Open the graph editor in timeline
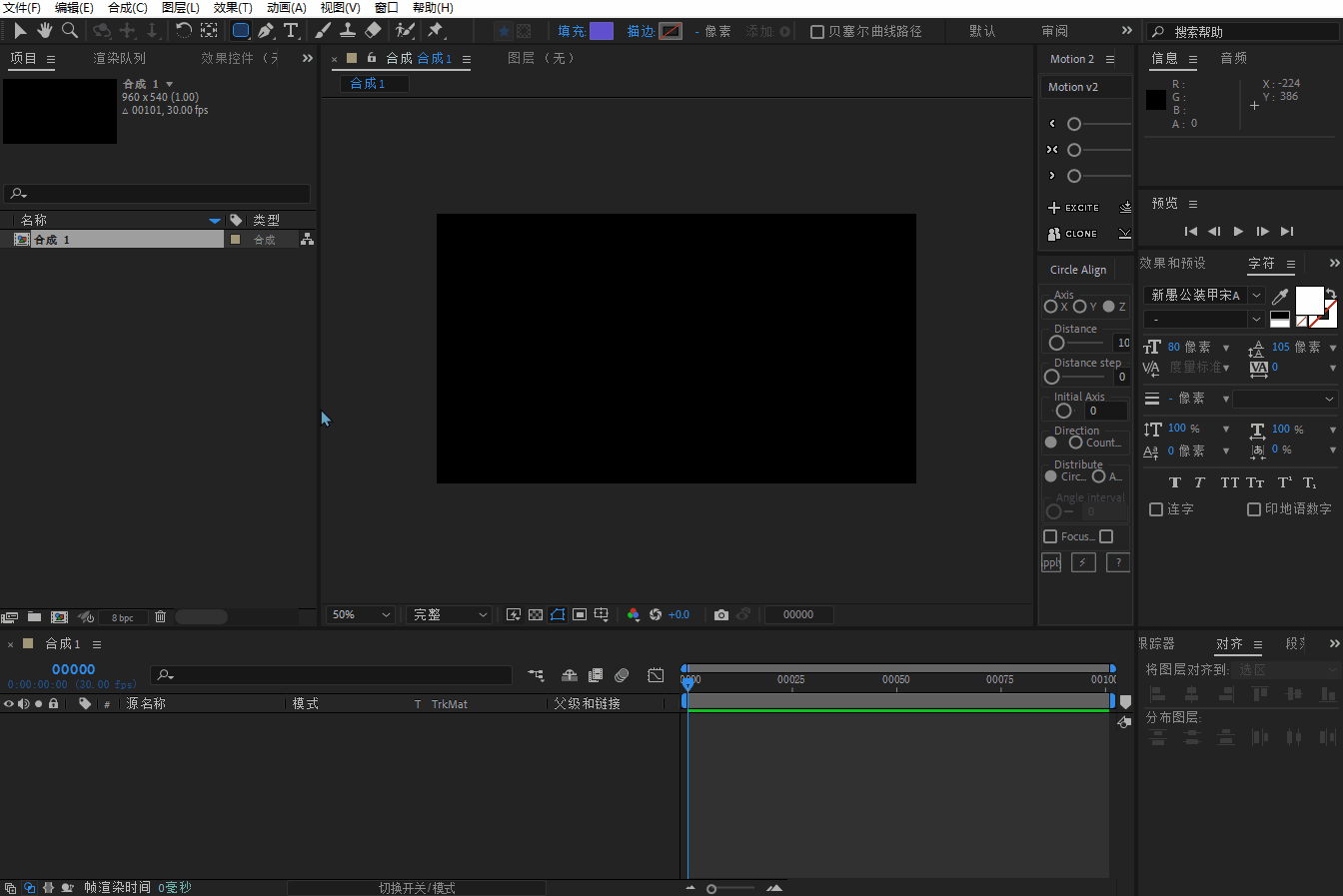Screen dimensions: 1343x896 pos(656,676)
